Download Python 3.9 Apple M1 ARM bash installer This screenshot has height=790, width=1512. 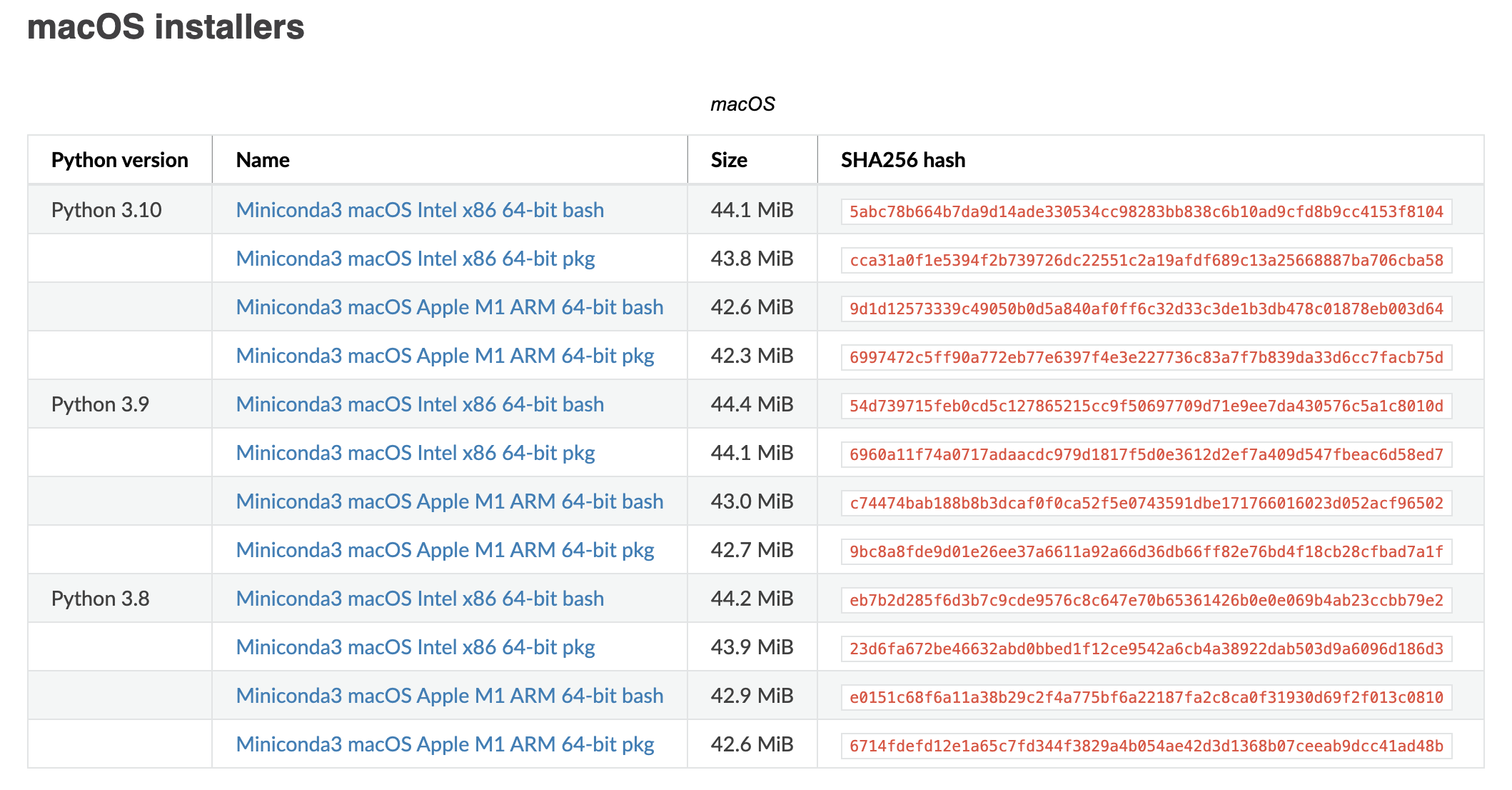(449, 501)
